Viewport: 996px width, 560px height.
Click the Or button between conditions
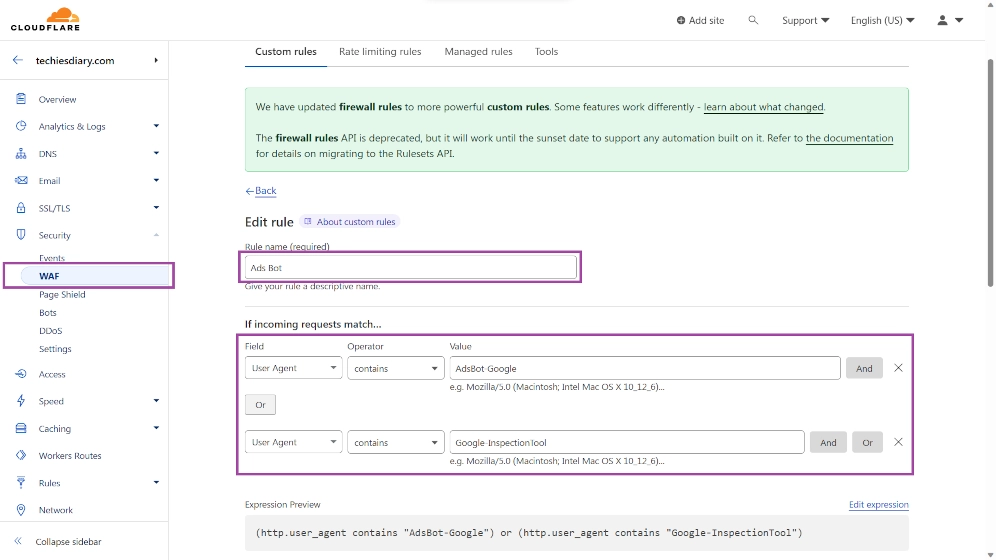point(260,404)
